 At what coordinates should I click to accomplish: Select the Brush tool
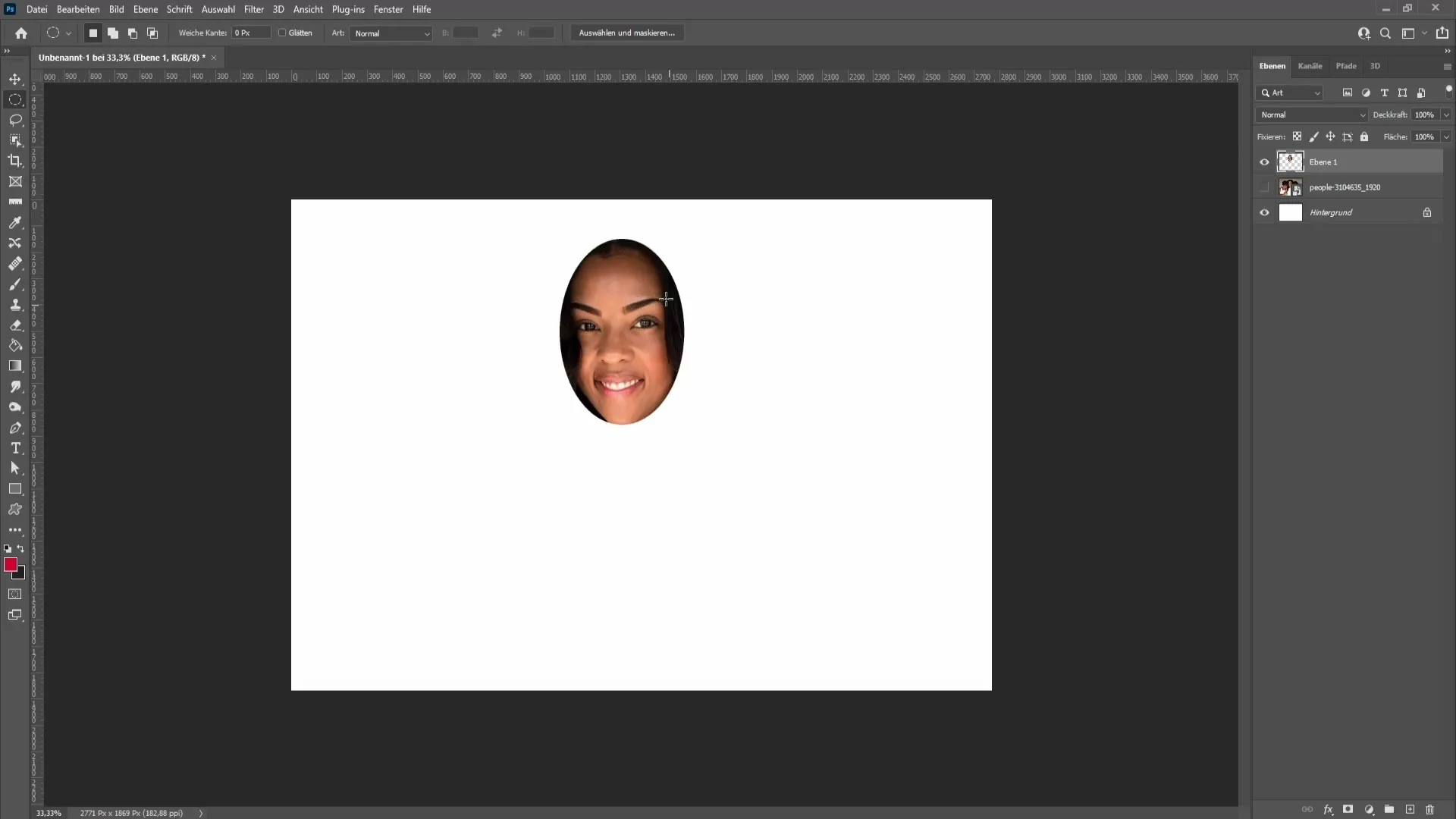[15, 284]
